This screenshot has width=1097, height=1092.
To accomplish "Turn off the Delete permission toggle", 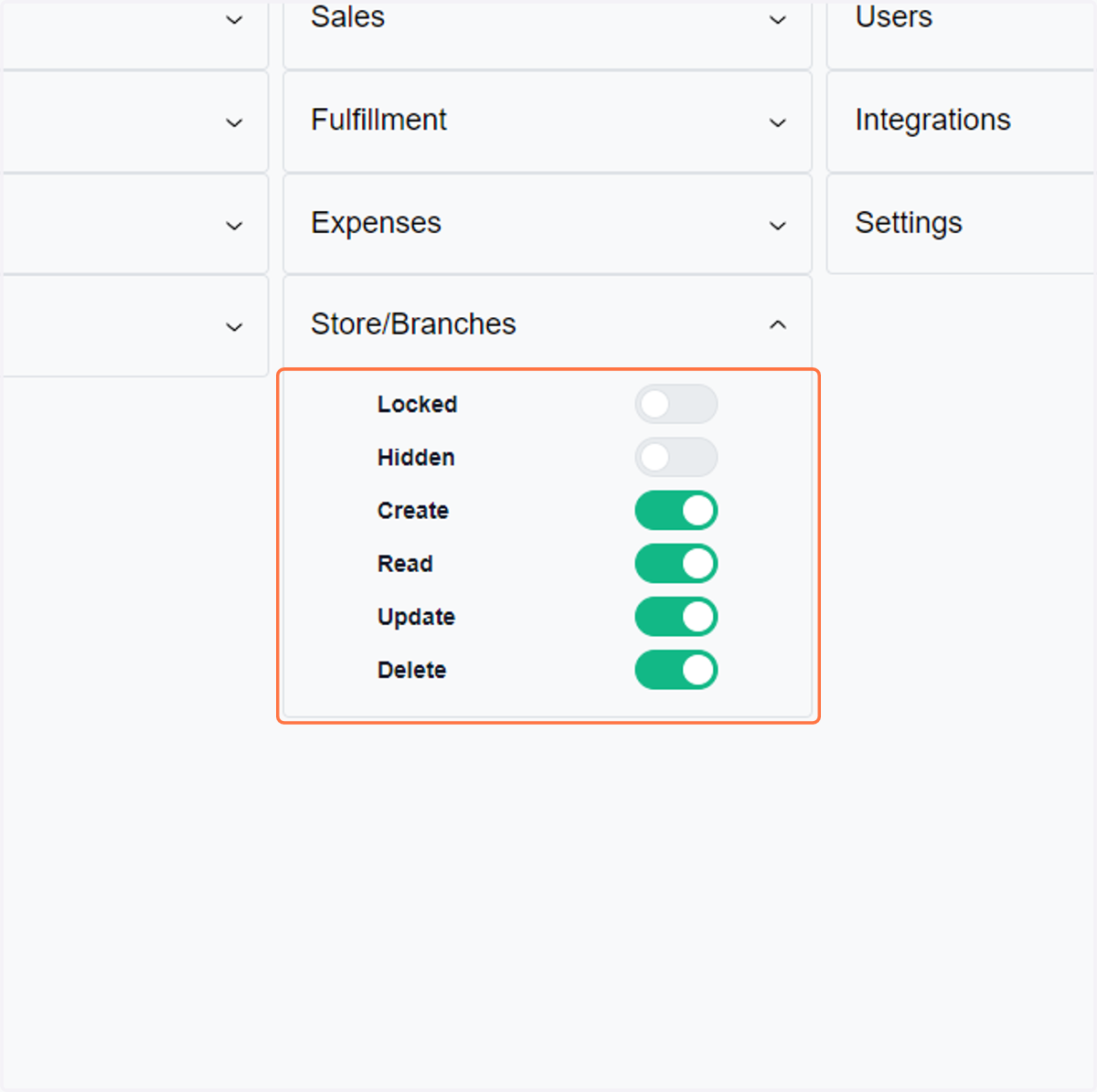I will (676, 670).
